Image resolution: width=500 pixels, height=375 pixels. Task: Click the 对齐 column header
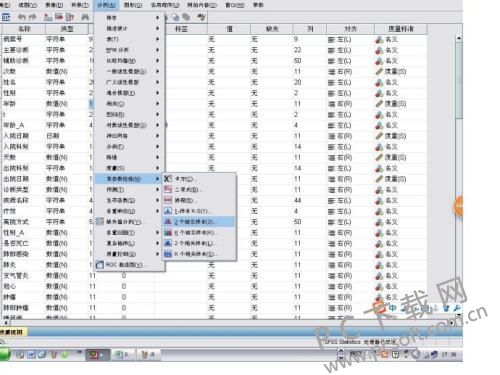(350, 29)
